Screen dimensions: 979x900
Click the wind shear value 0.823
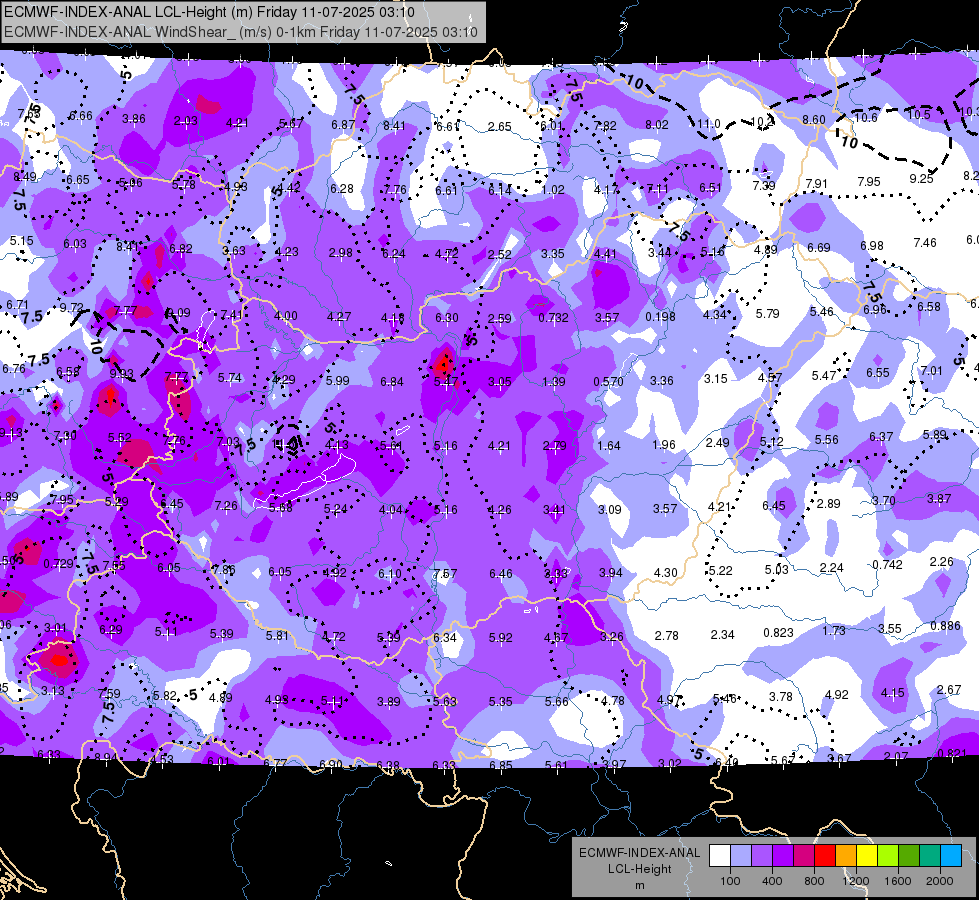tap(778, 633)
